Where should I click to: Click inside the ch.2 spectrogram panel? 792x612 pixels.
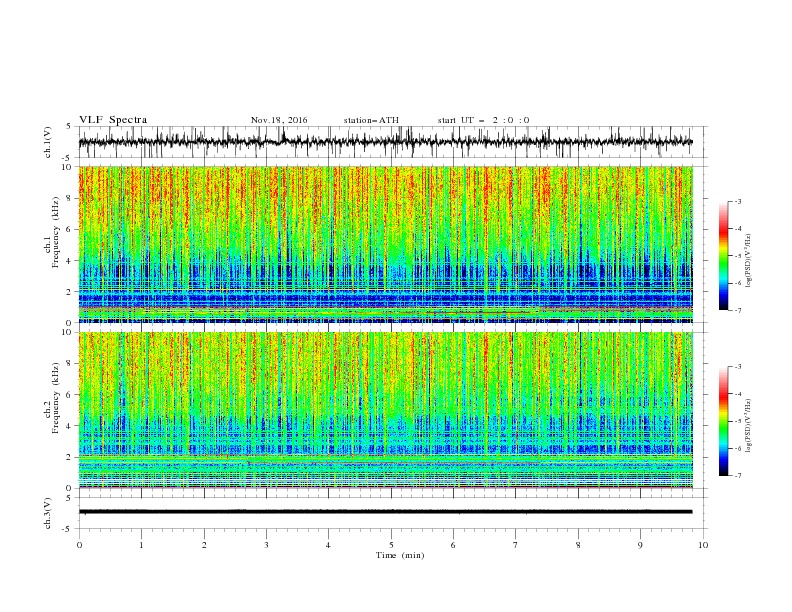point(386,410)
